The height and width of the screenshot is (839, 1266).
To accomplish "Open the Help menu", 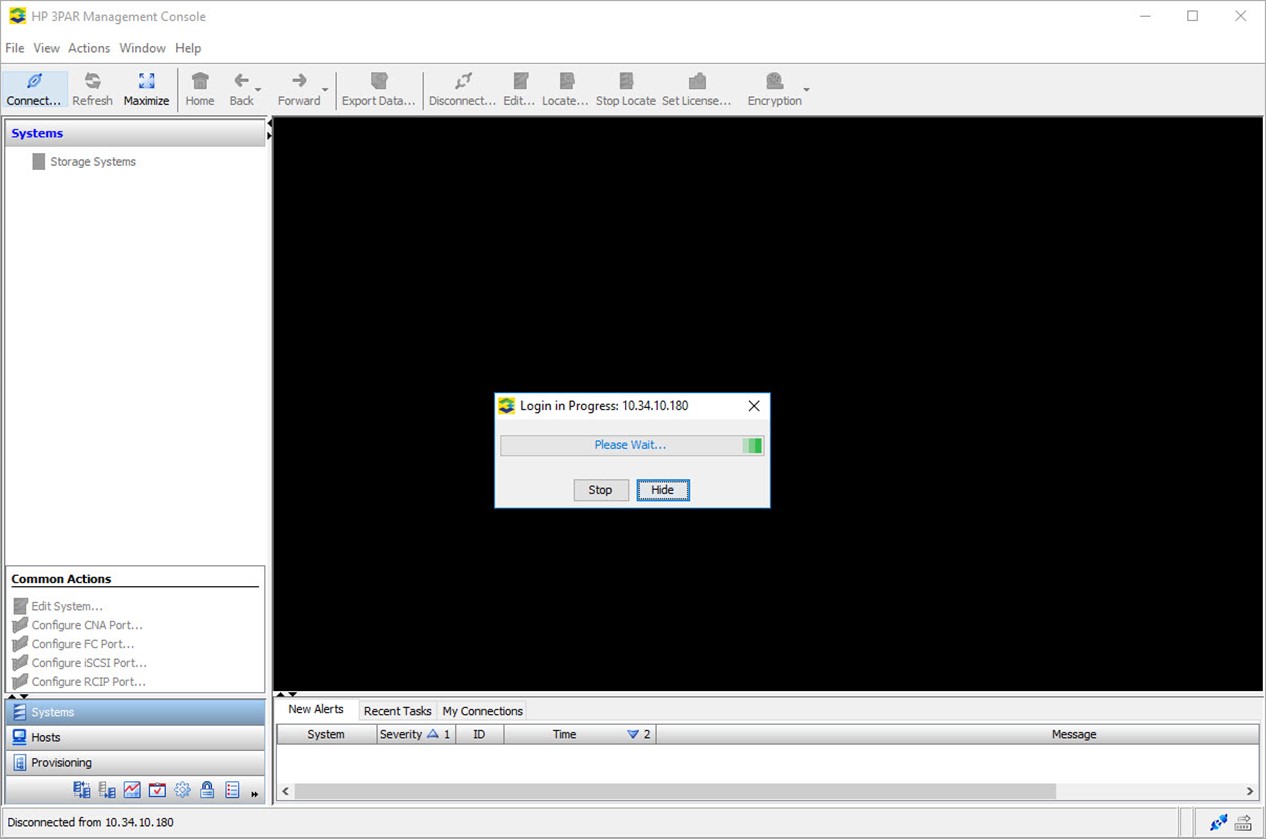I will tap(188, 48).
